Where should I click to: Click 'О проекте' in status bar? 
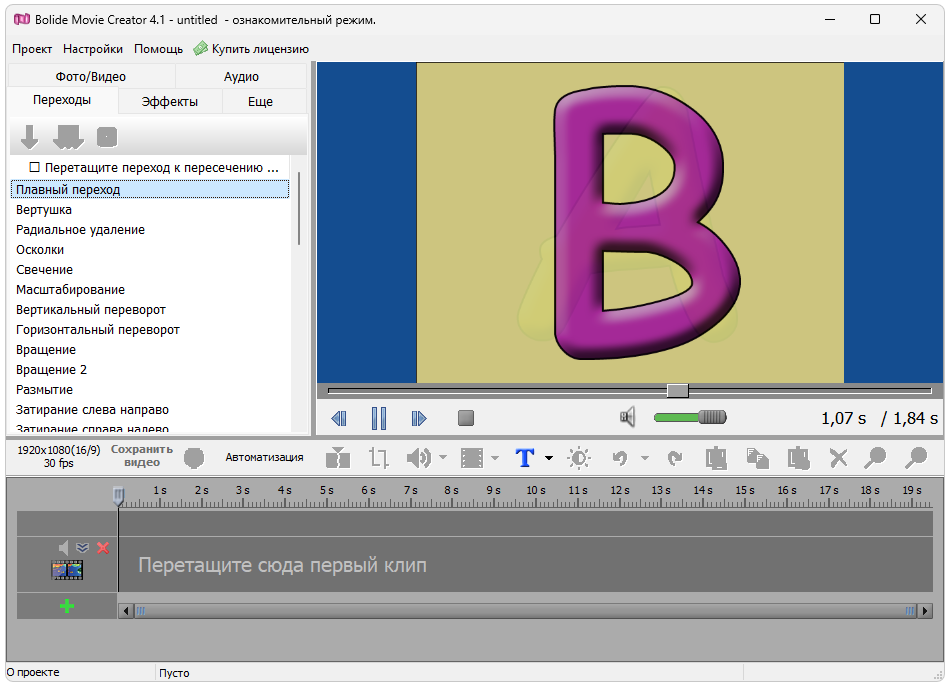point(33,672)
